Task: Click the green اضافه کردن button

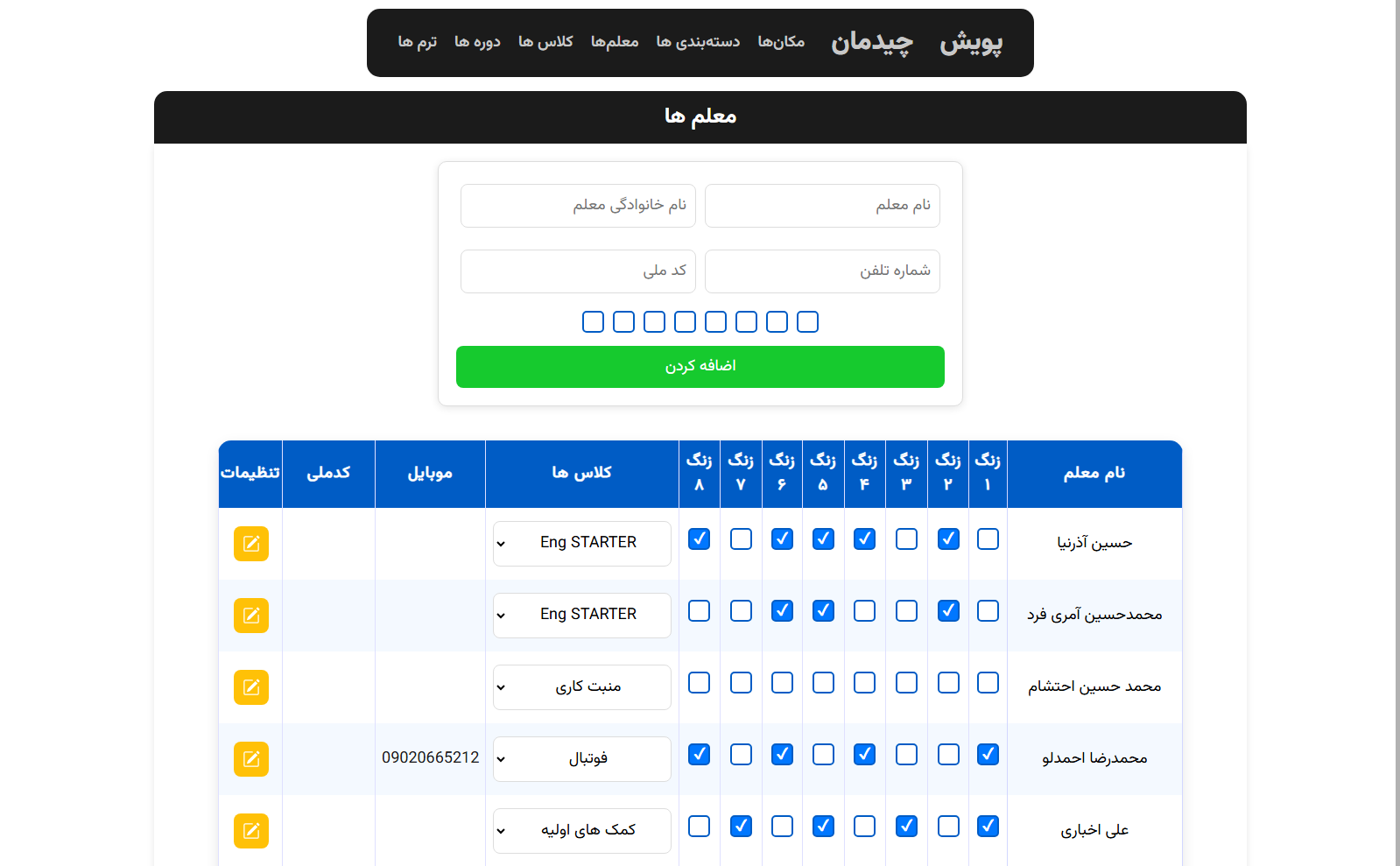Action: [700, 367]
